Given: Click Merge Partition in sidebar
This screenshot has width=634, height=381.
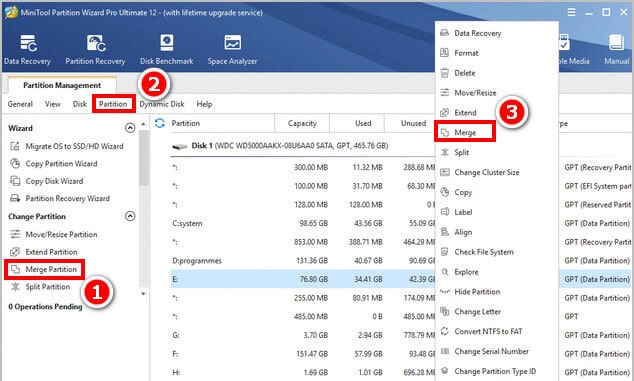Looking at the screenshot, I should [44, 269].
